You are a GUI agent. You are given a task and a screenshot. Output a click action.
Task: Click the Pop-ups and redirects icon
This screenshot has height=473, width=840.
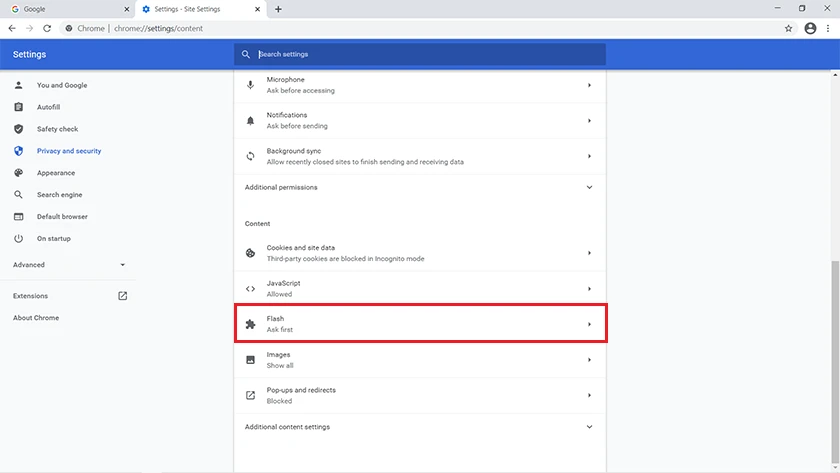(250, 395)
